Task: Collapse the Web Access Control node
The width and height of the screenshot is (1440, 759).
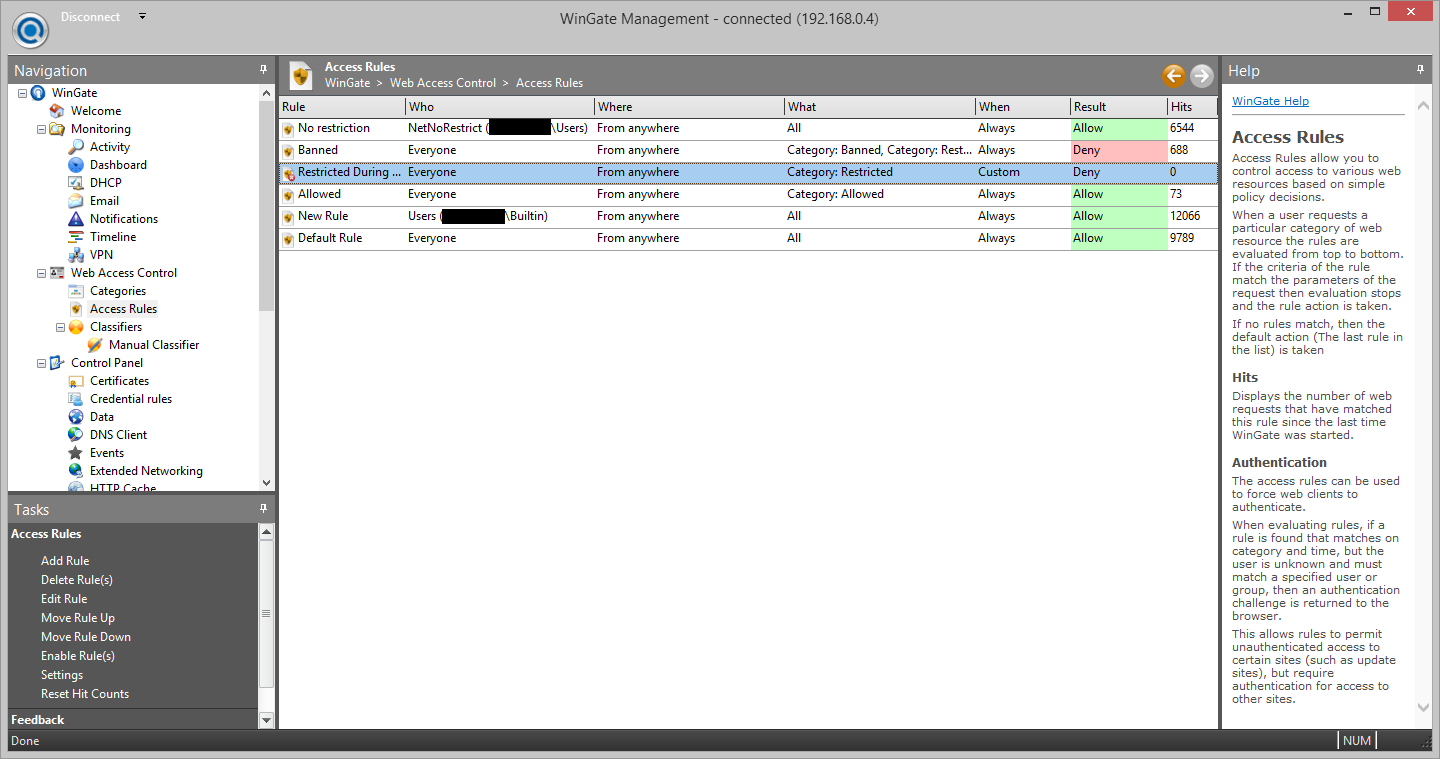Action: 42,273
